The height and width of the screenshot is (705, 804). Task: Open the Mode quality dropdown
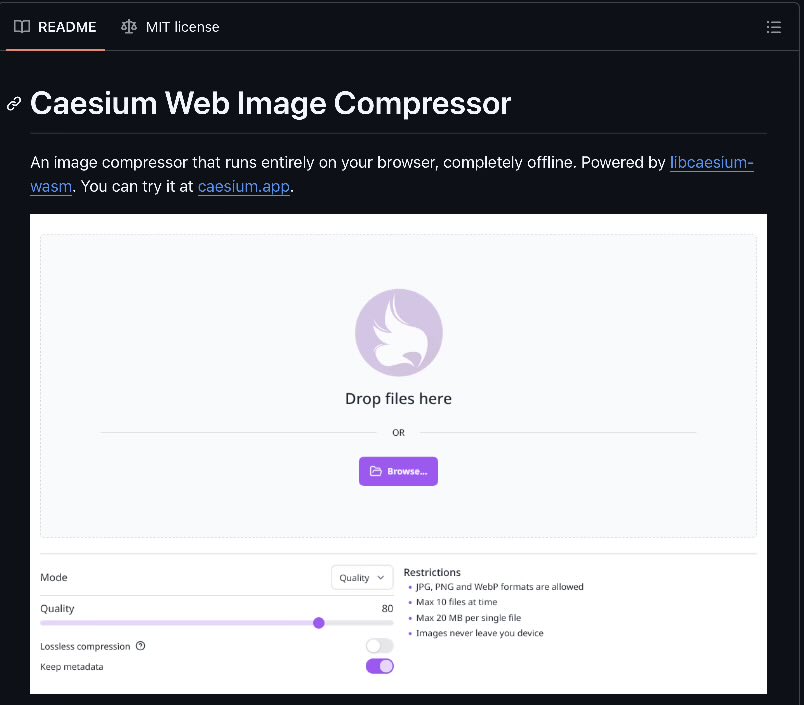click(362, 577)
